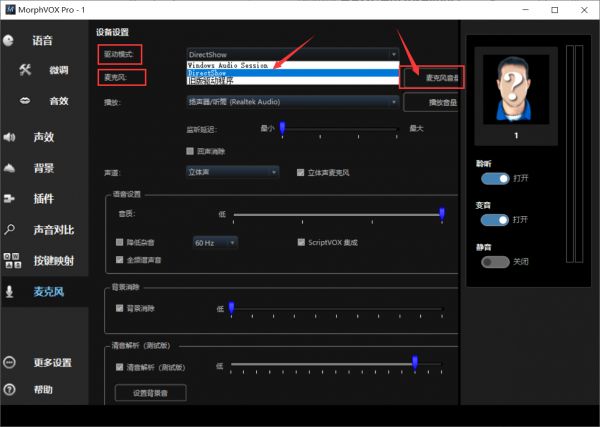Click the 帮助 question mark icon

[x=9, y=390]
